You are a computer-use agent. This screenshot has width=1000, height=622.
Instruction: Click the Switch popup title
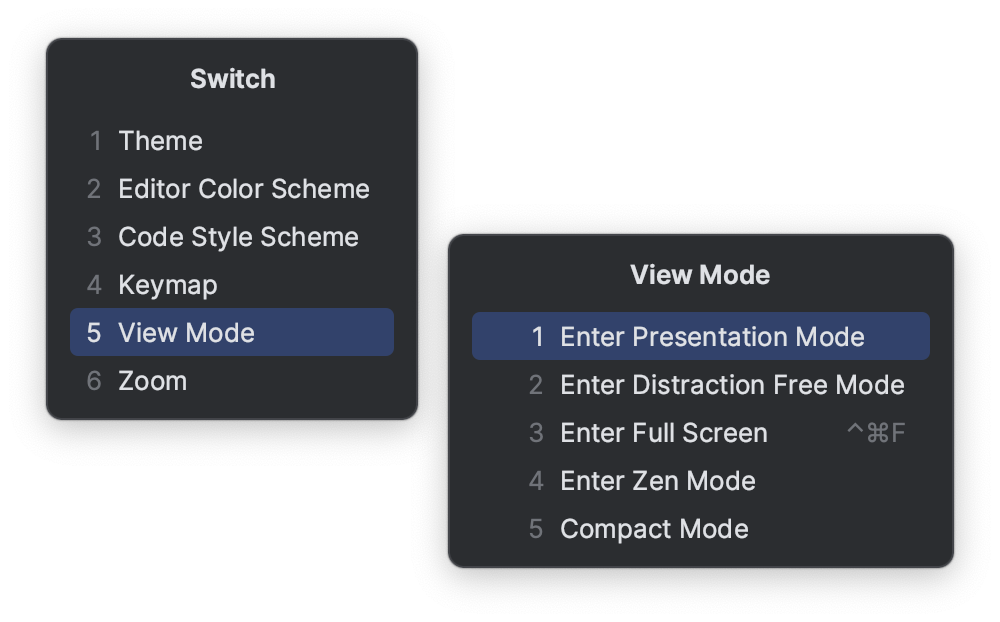click(231, 78)
